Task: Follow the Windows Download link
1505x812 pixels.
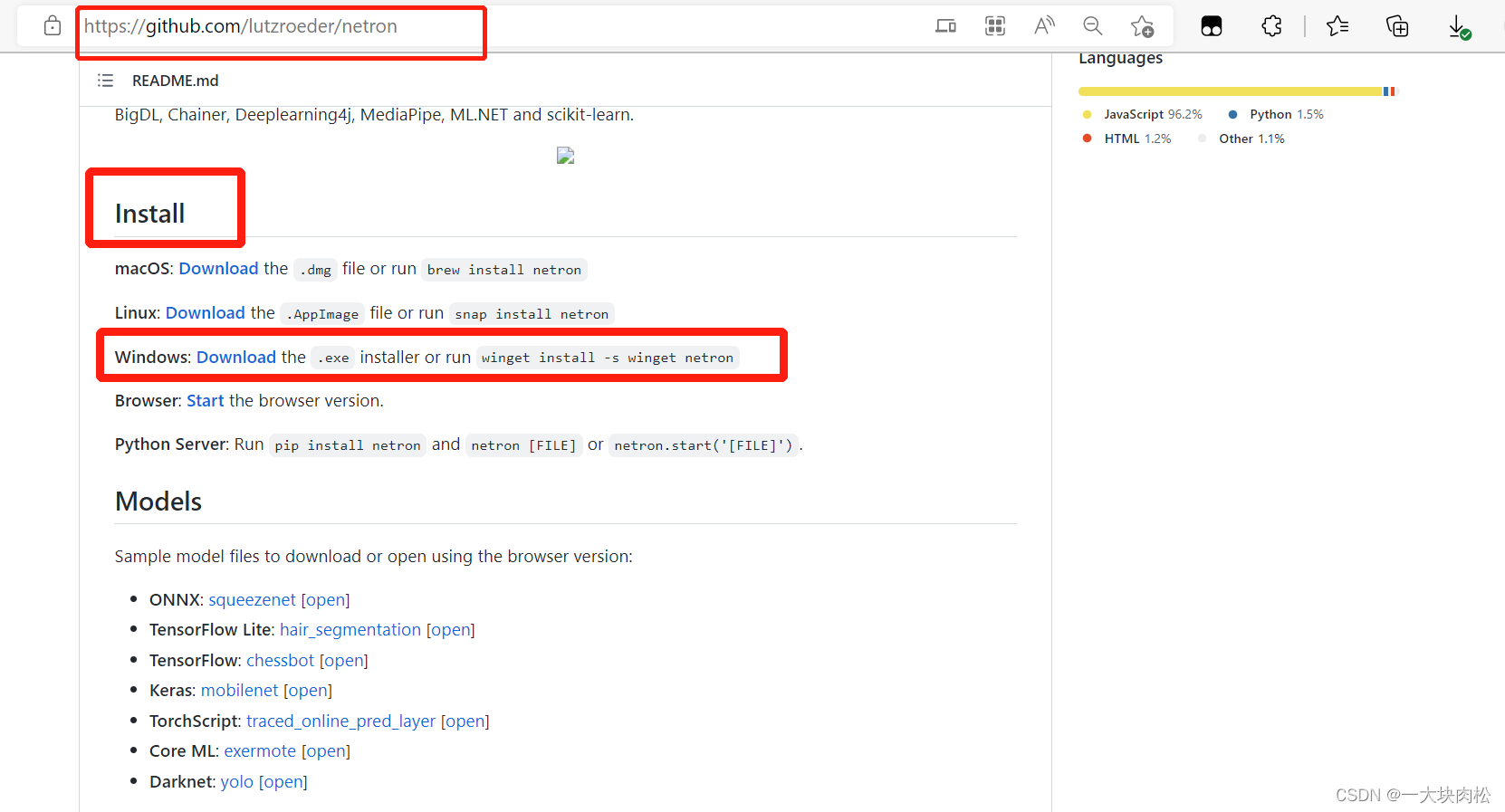Action: 236,358
